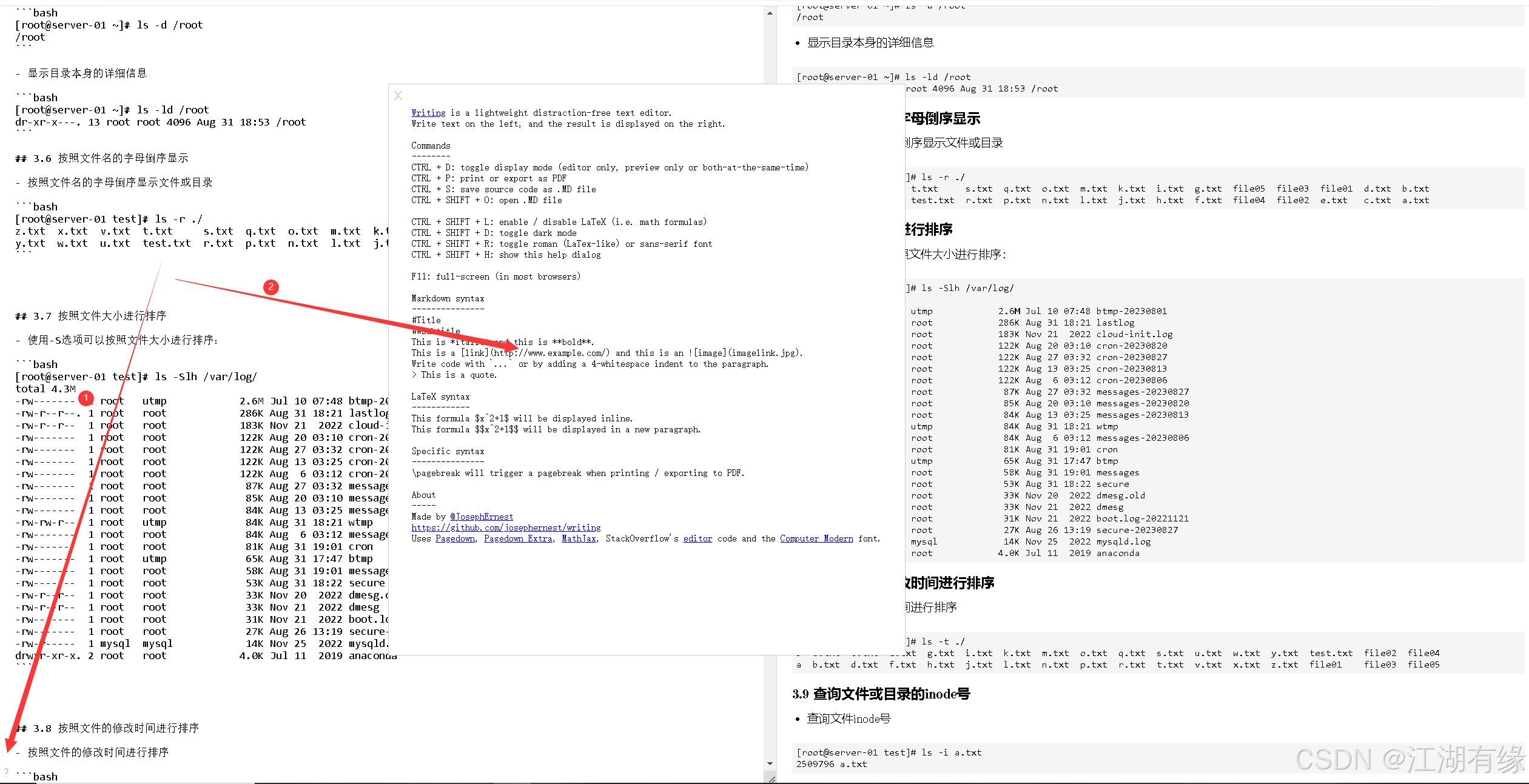The image size is (1529, 784).
Task: Open the @JosephErnest link
Action: tap(482, 517)
